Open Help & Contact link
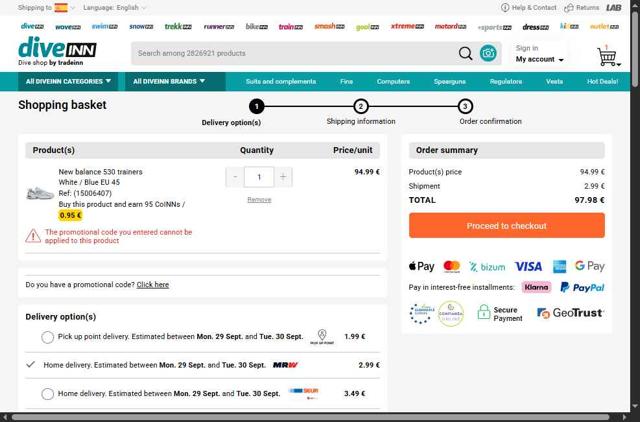 tap(529, 7)
